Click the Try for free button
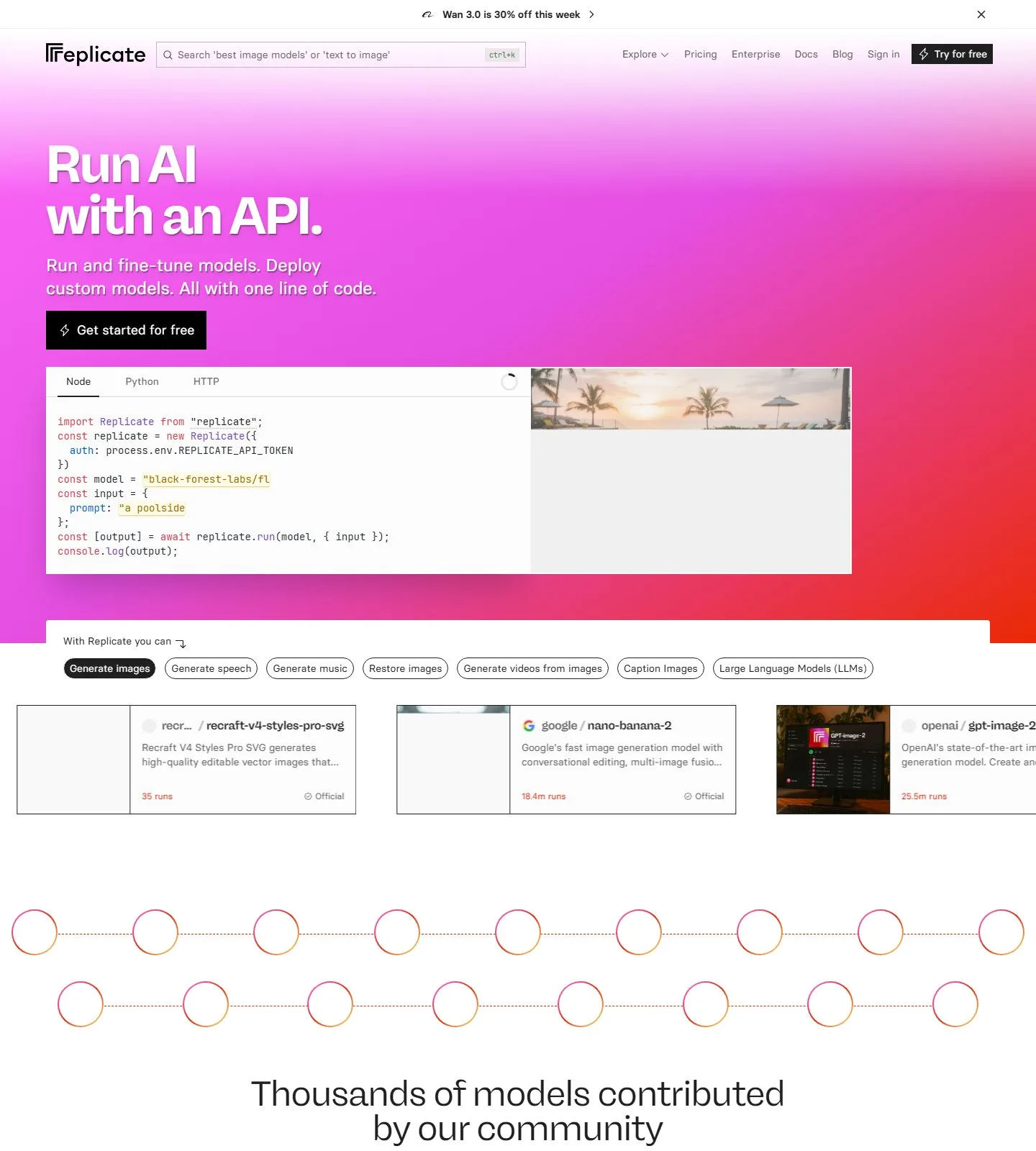The width and height of the screenshot is (1036, 1151). click(x=952, y=54)
